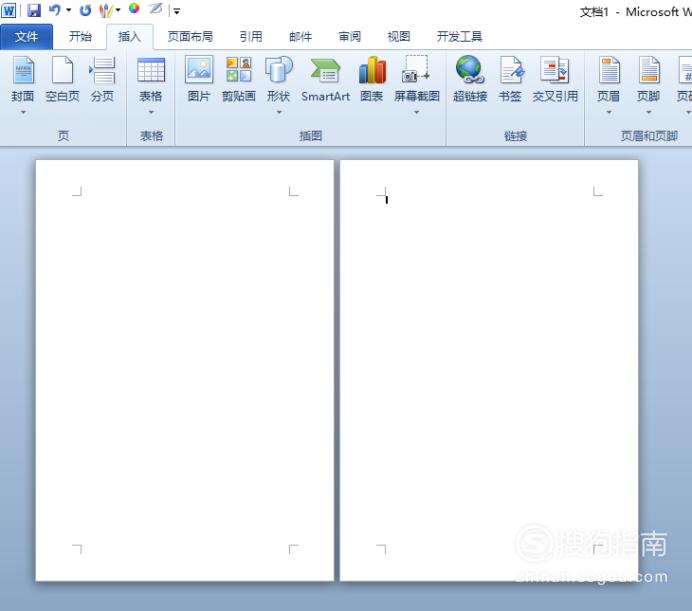Expand the 形状 shapes dropdown arrow
692x611 pixels.
coord(278,113)
